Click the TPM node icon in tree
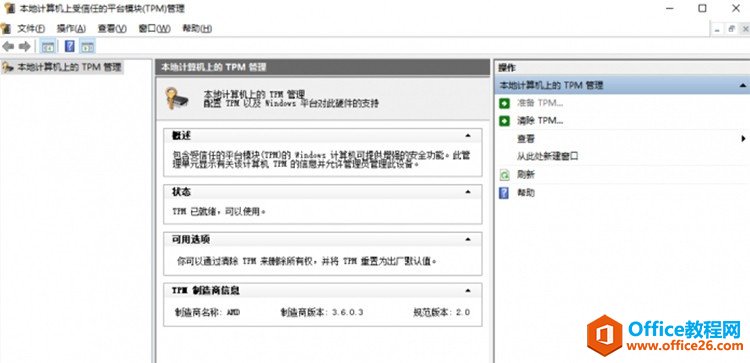 coord(8,67)
